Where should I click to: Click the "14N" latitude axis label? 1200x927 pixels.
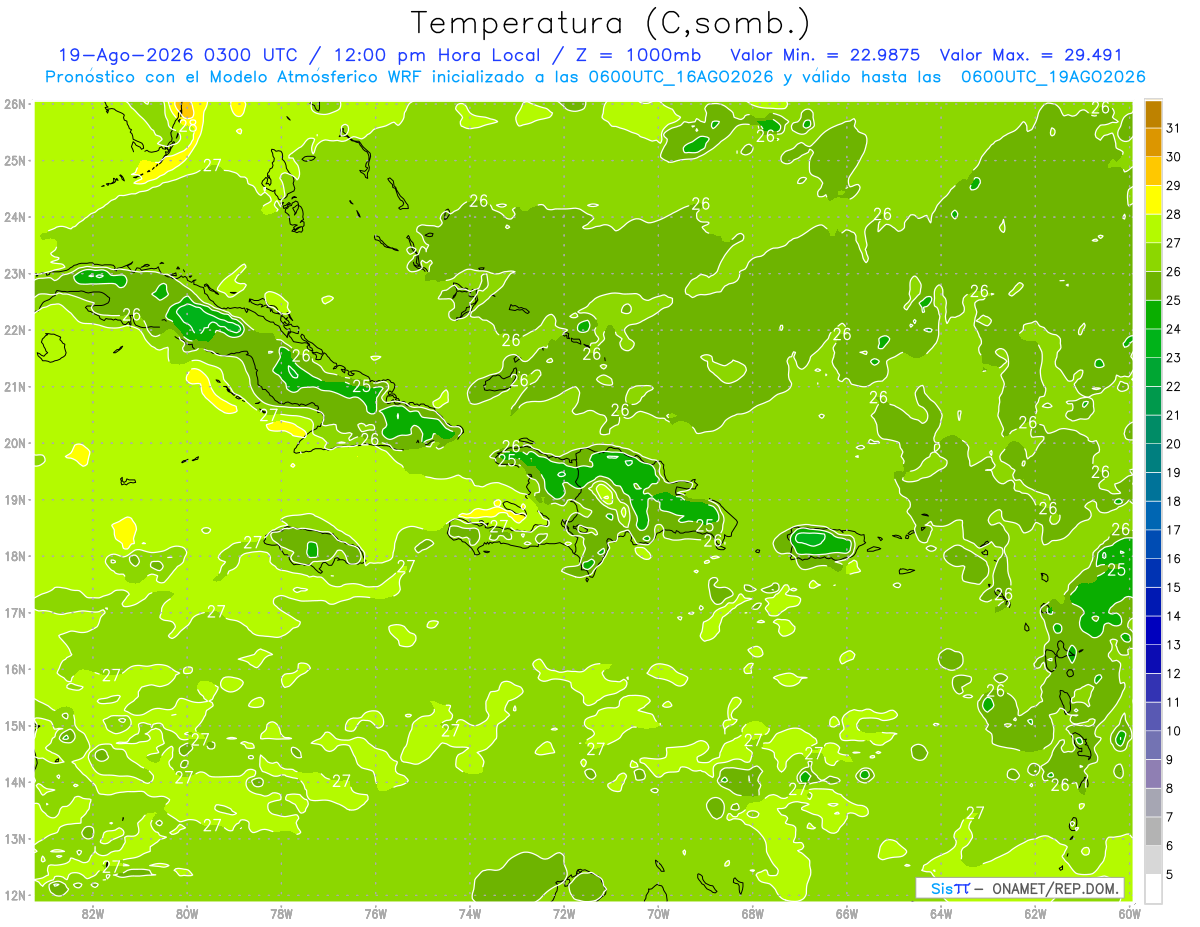click(x=14, y=782)
